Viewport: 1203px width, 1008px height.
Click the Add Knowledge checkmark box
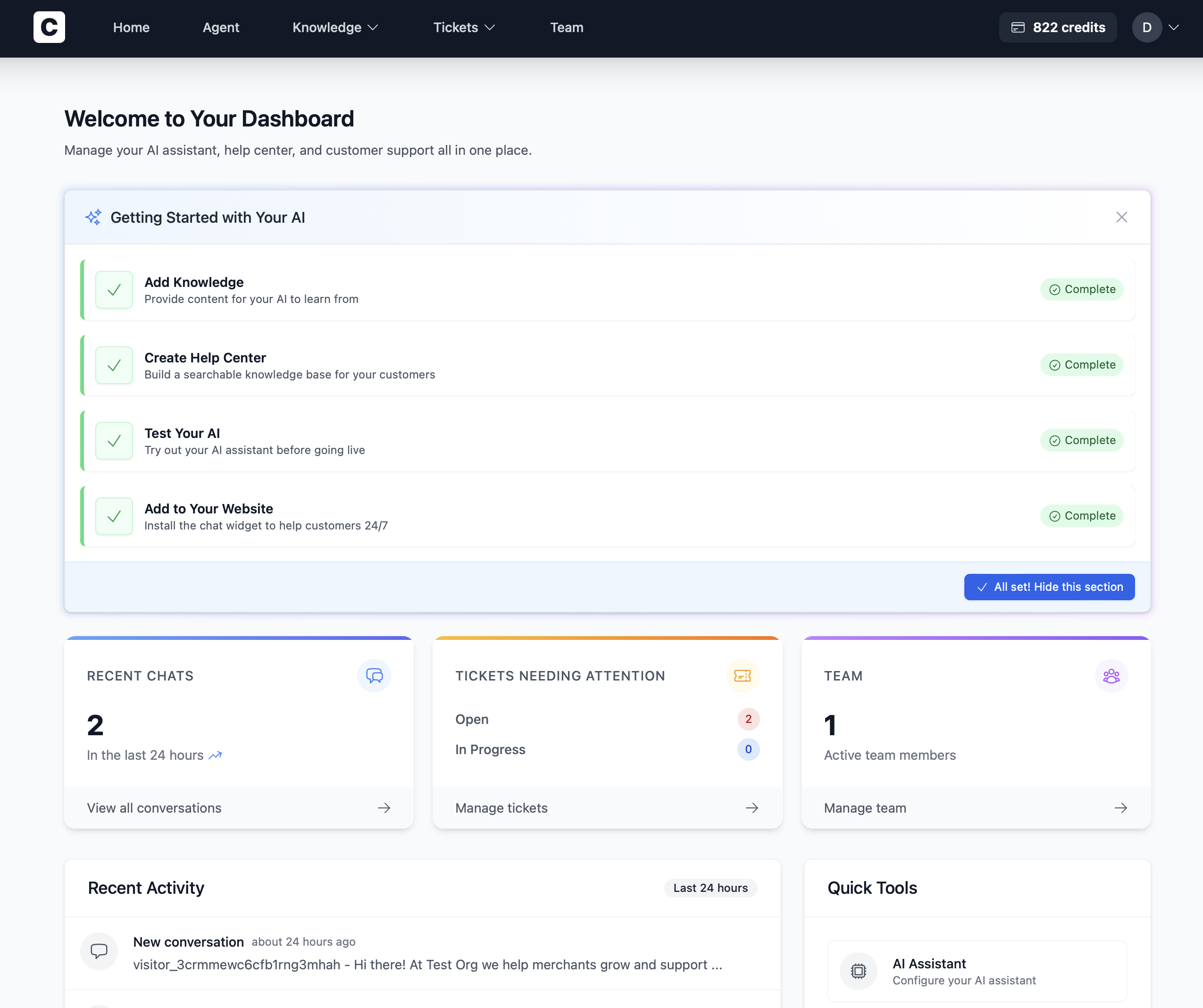(x=114, y=289)
